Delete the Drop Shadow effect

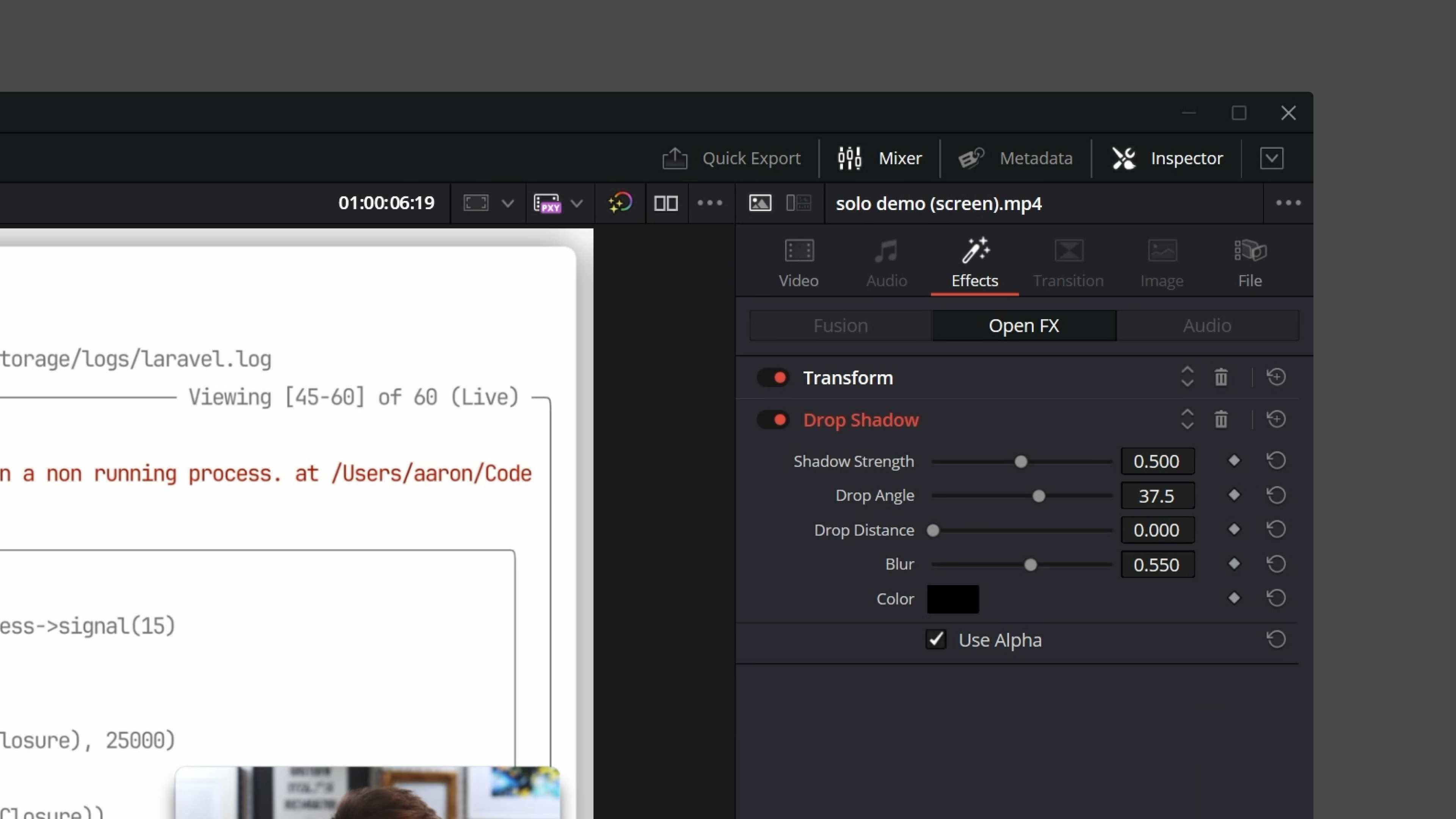click(1220, 419)
